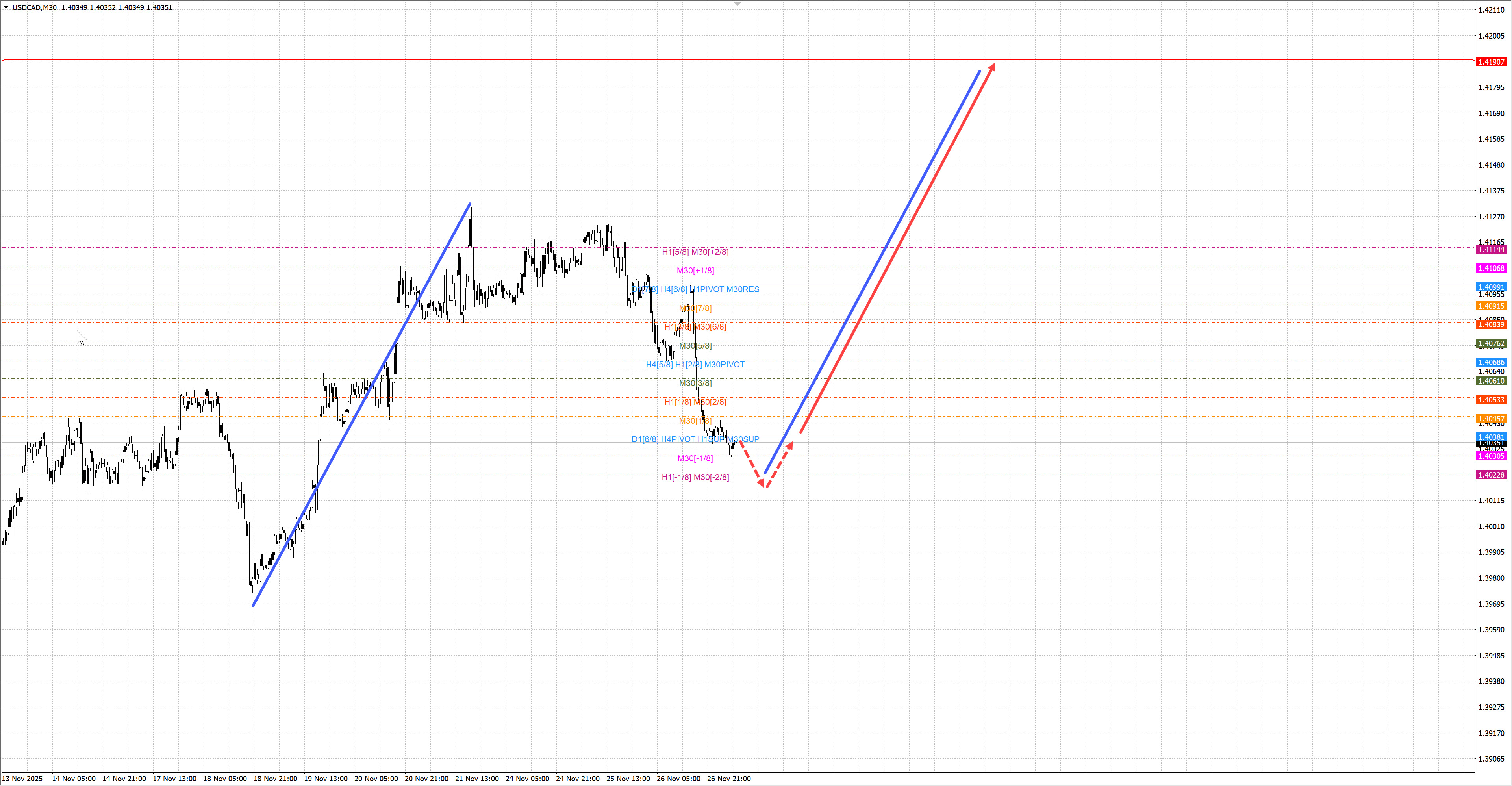Viewport: 1512px width, 786px height.
Task: Click the grey chart shift triangle marker
Action: [738, 4]
